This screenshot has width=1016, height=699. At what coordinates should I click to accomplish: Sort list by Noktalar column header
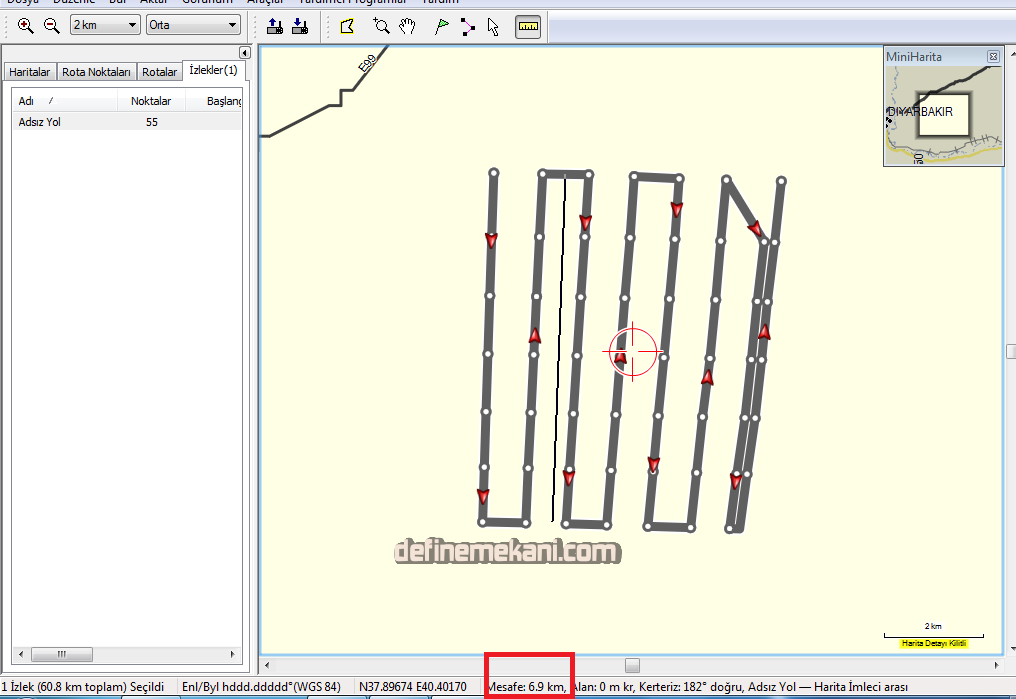point(151,101)
